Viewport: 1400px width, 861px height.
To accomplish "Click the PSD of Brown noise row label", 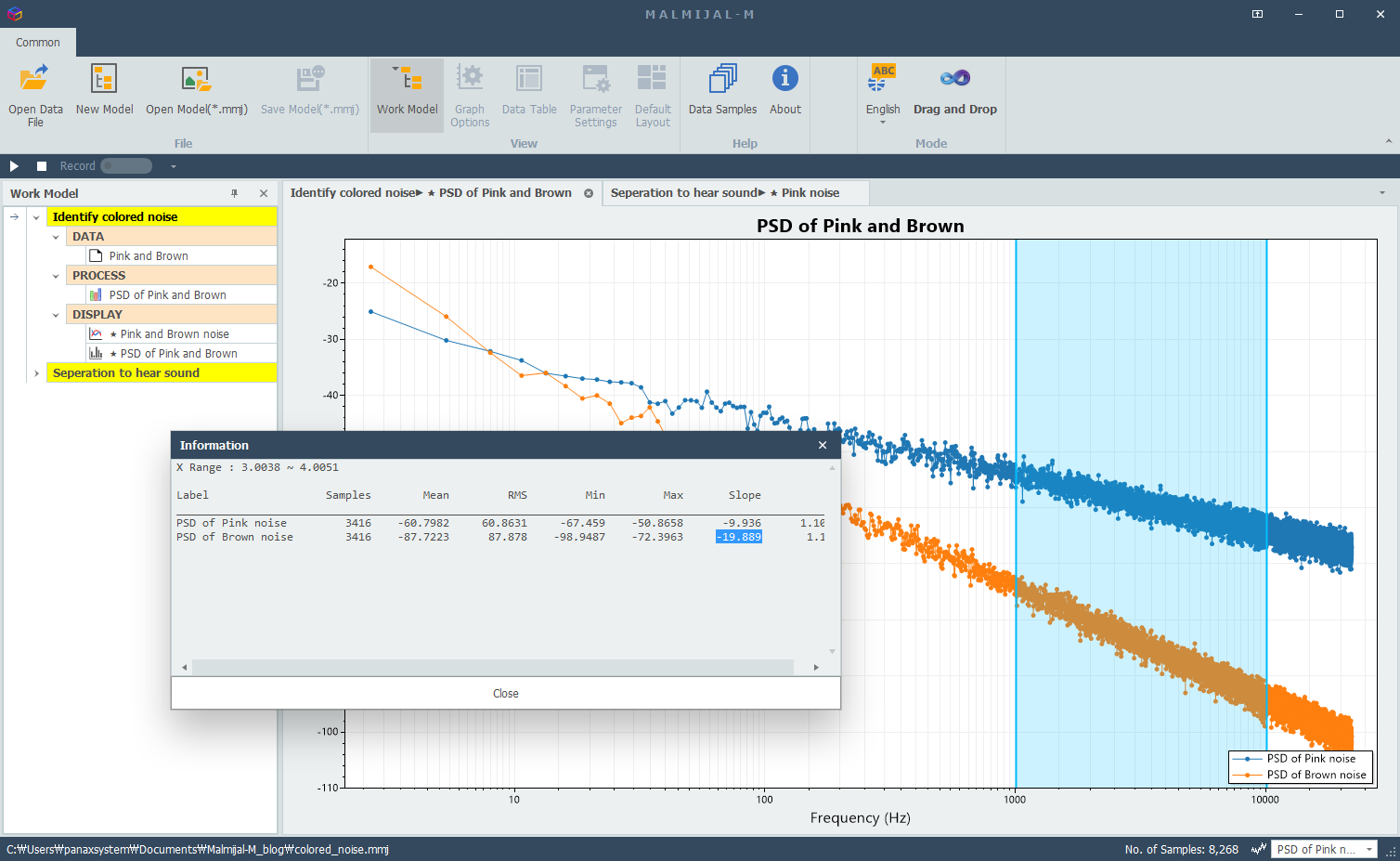I will tap(235, 537).
